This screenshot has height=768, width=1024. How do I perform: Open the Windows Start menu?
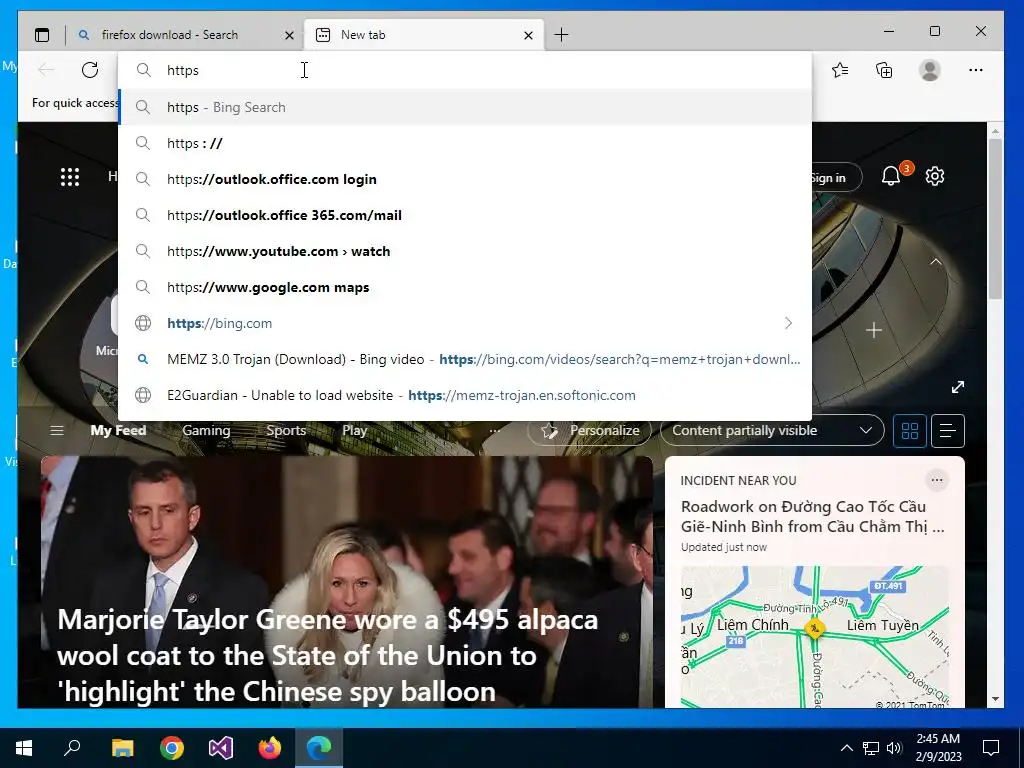[24, 748]
